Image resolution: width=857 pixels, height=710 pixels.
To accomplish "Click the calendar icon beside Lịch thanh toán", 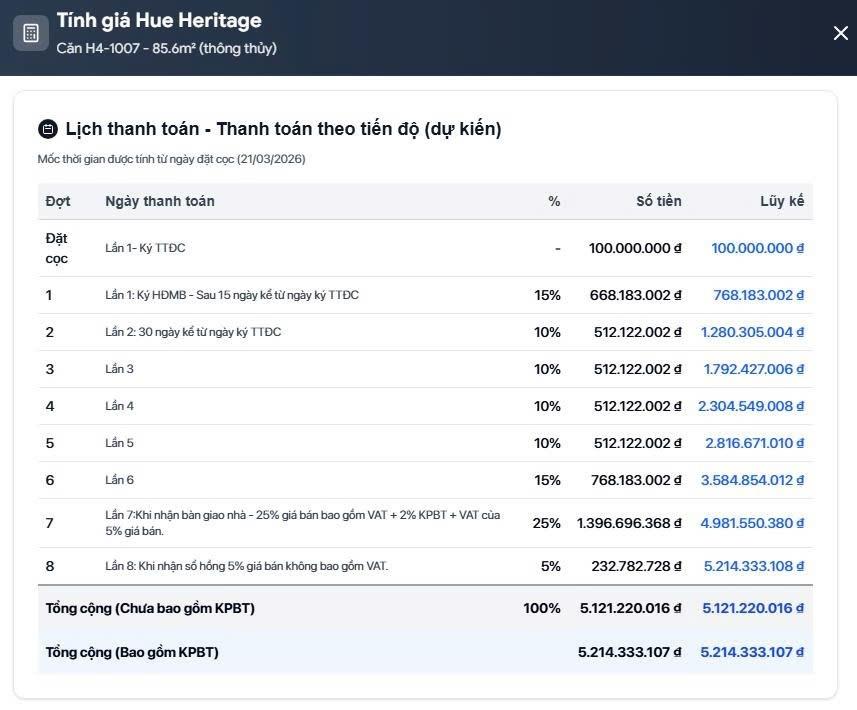I will point(47,129).
